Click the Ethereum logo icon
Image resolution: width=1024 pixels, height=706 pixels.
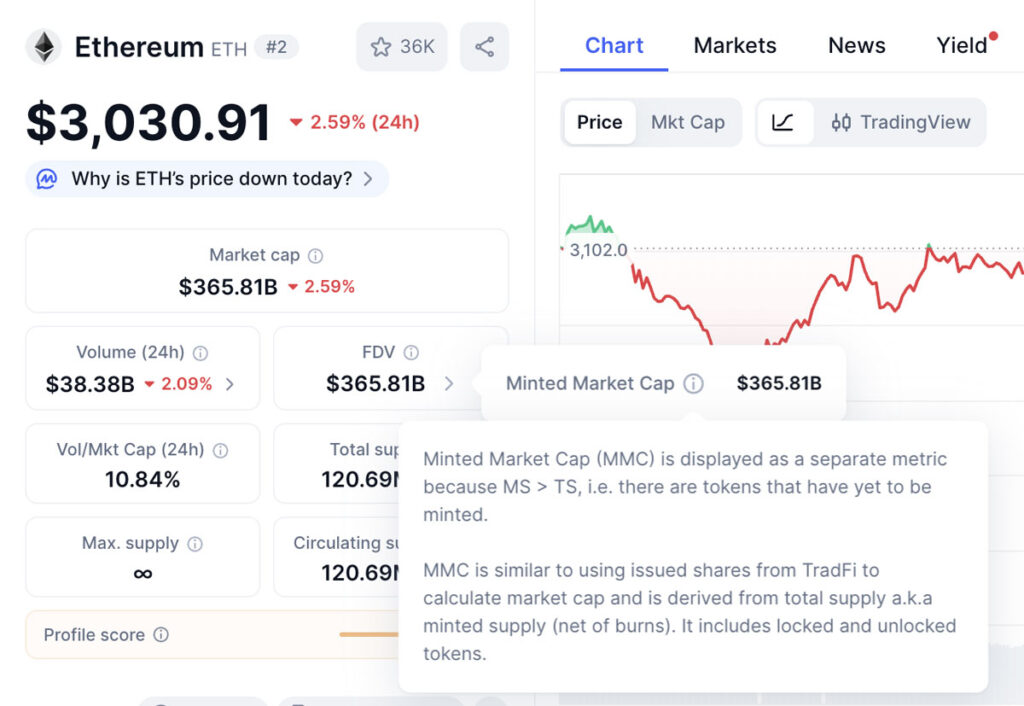pyautogui.click(x=43, y=47)
